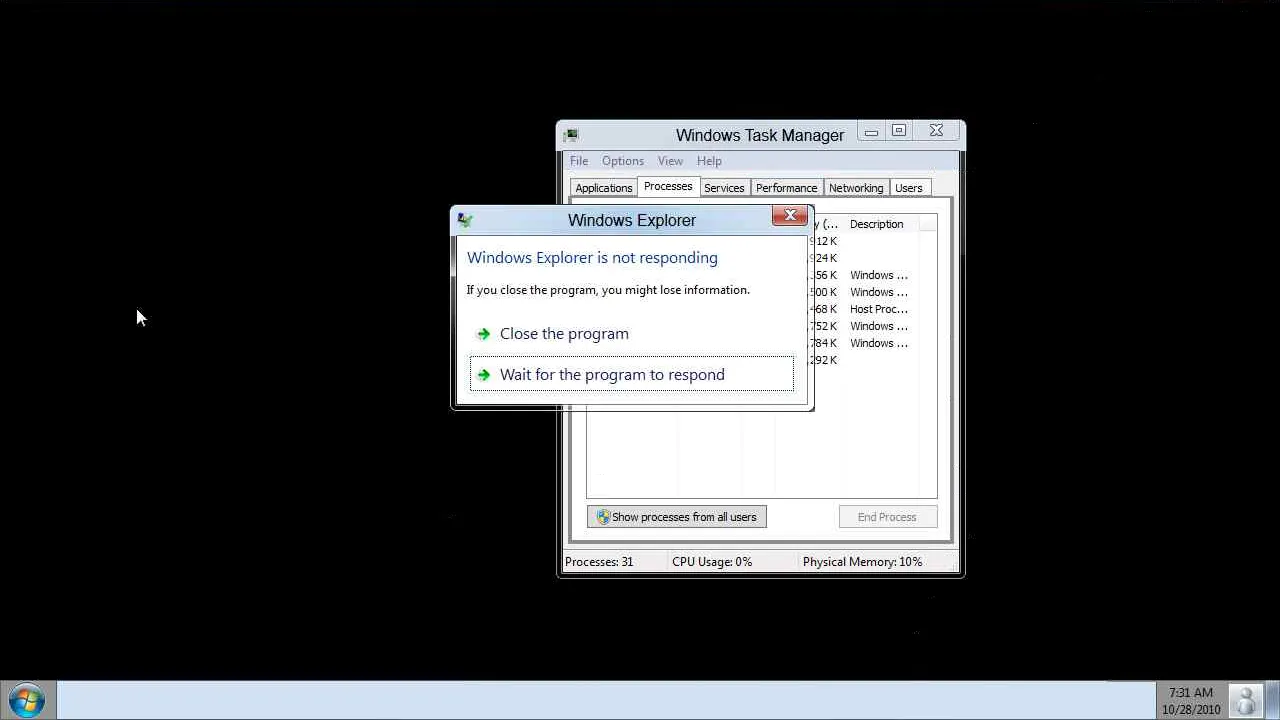Click the Processes: 31 status bar entry
The image size is (1280, 720).
(x=599, y=562)
